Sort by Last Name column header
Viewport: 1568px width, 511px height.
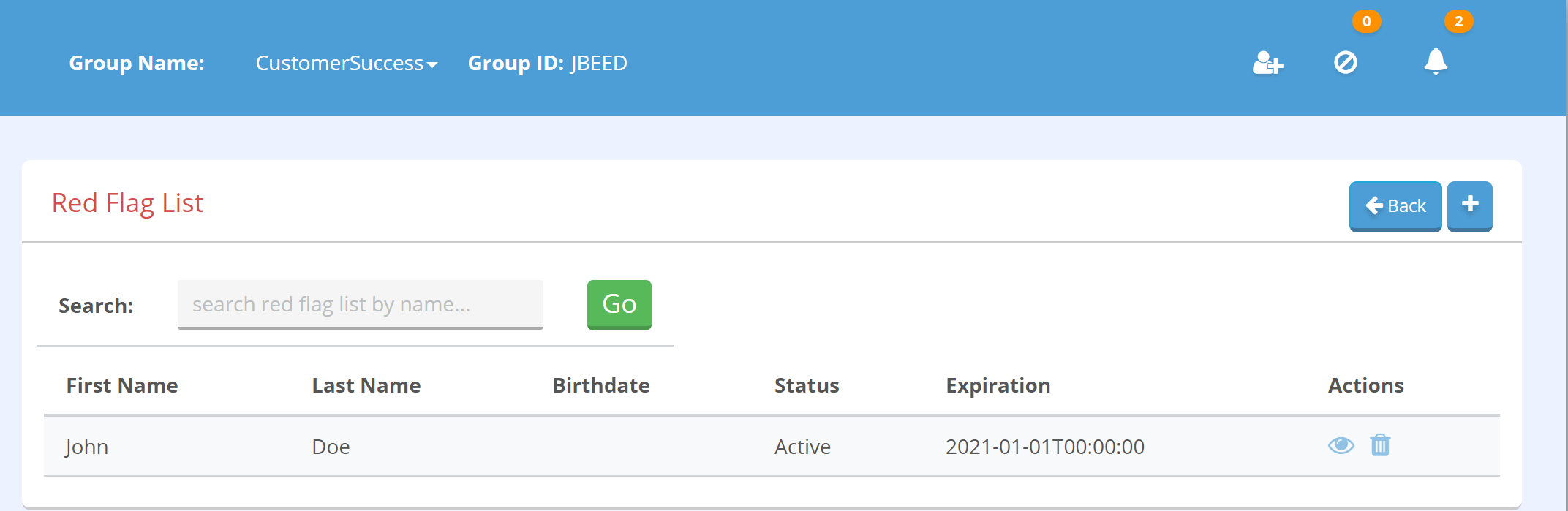click(x=366, y=385)
